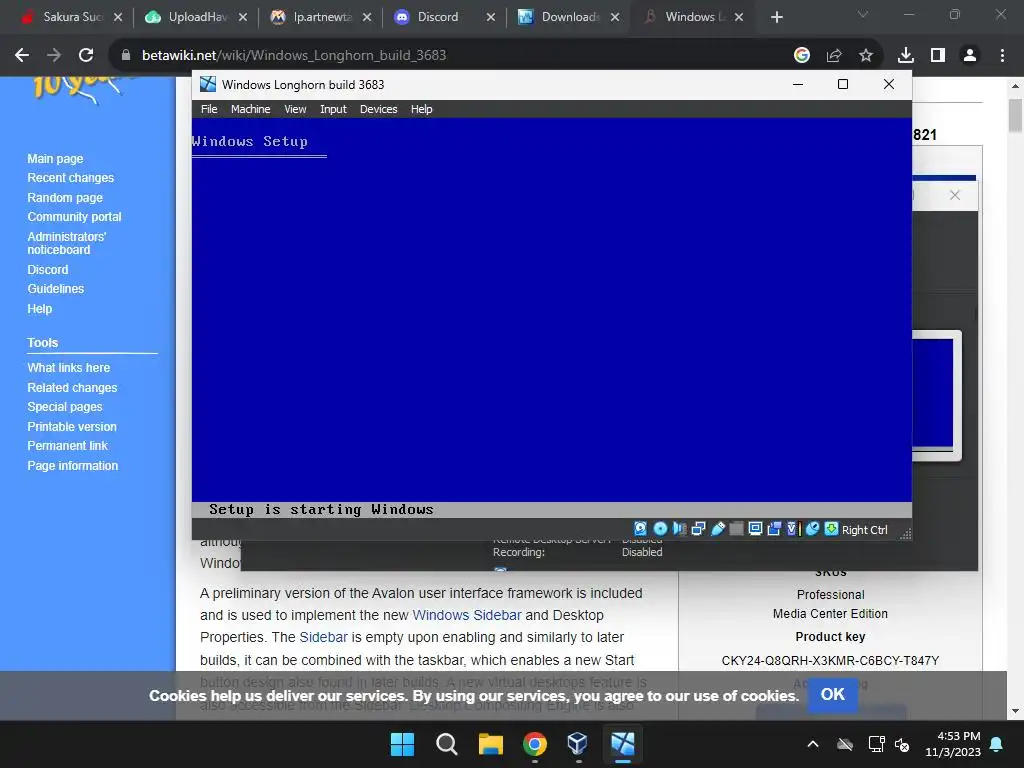Open Chrome tab search dropdown

[x=863, y=14]
